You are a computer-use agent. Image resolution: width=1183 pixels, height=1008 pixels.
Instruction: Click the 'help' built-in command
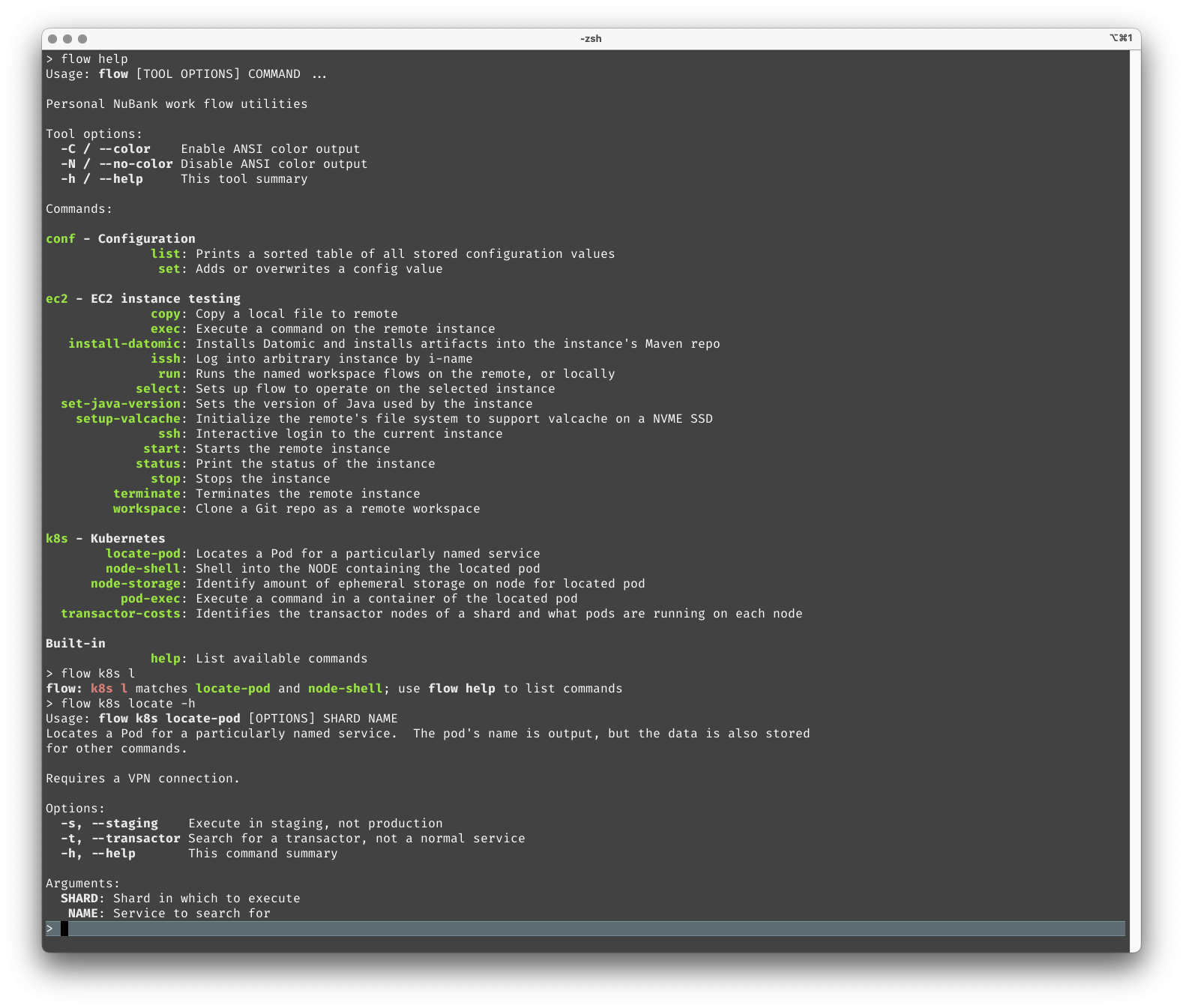(166, 659)
